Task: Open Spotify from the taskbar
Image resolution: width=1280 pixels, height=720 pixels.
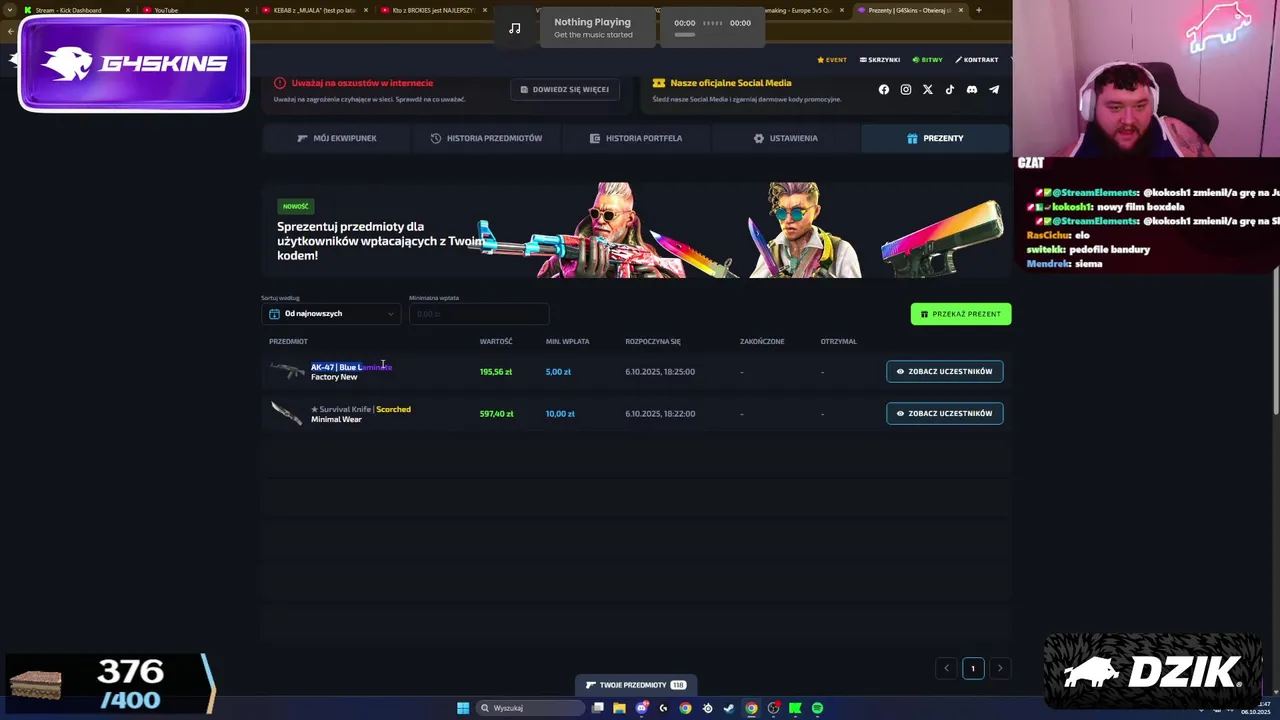Action: (817, 708)
